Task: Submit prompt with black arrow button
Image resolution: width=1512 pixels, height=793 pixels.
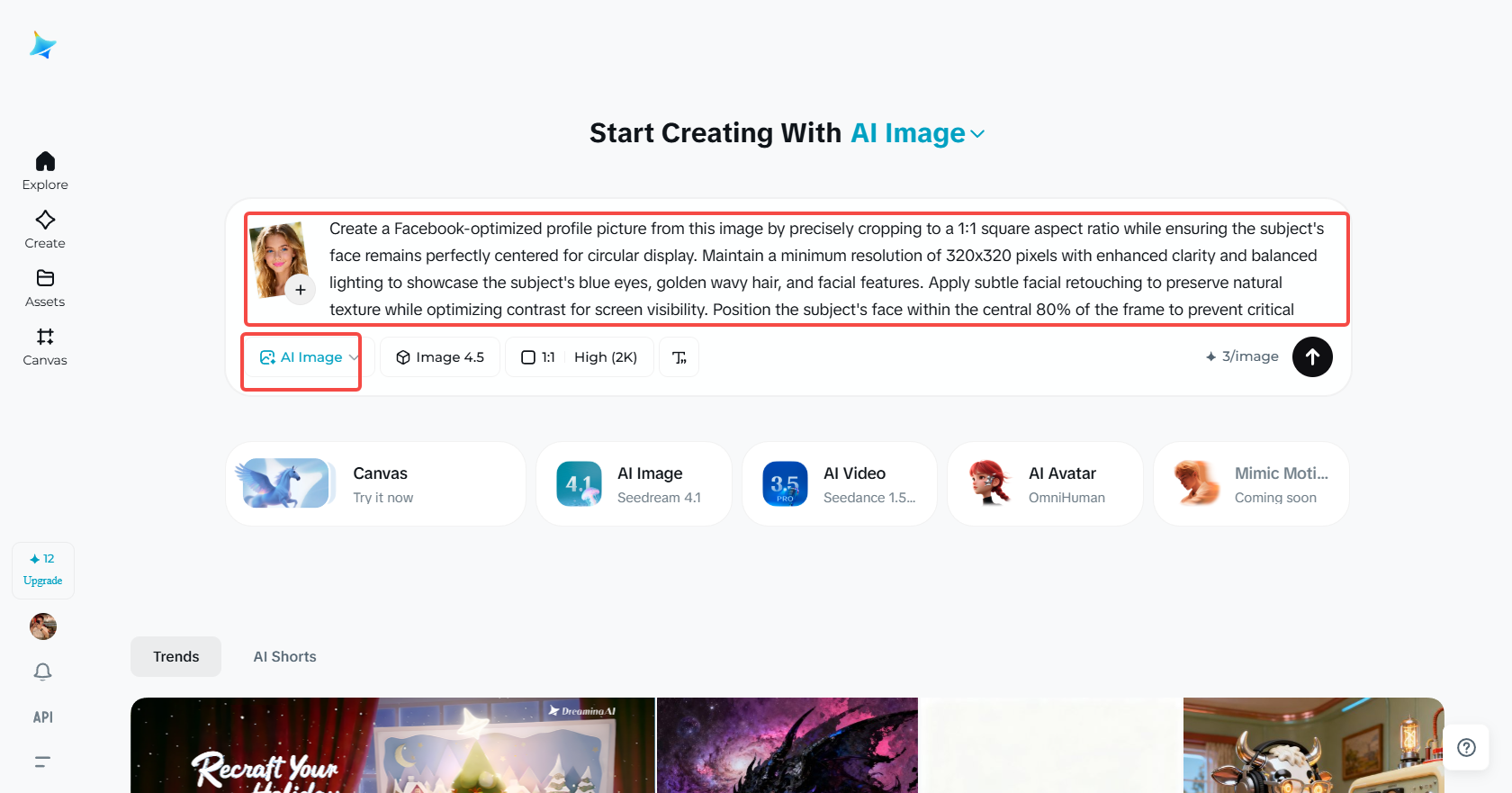Action: [1312, 356]
